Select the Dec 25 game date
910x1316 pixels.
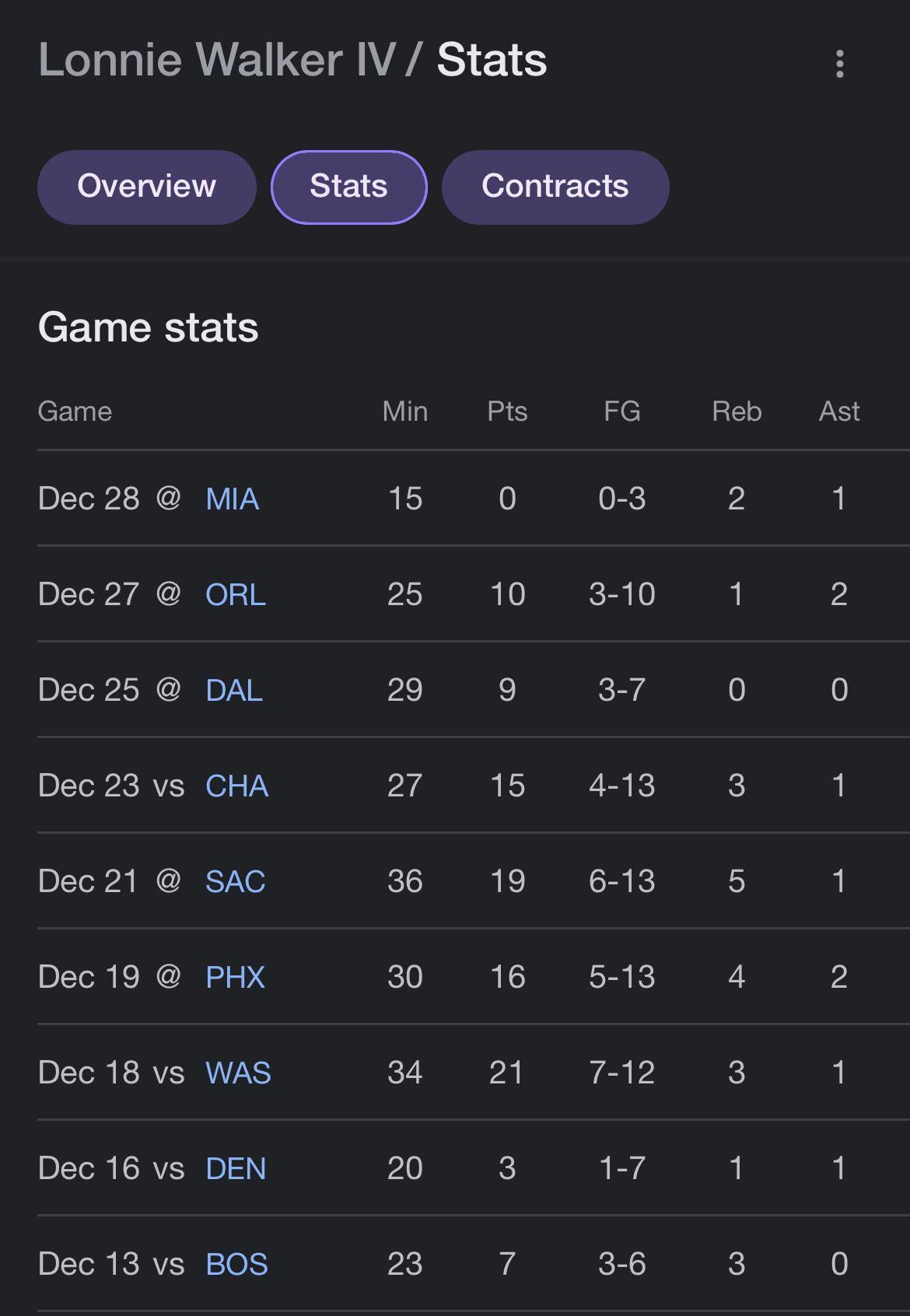coord(89,690)
